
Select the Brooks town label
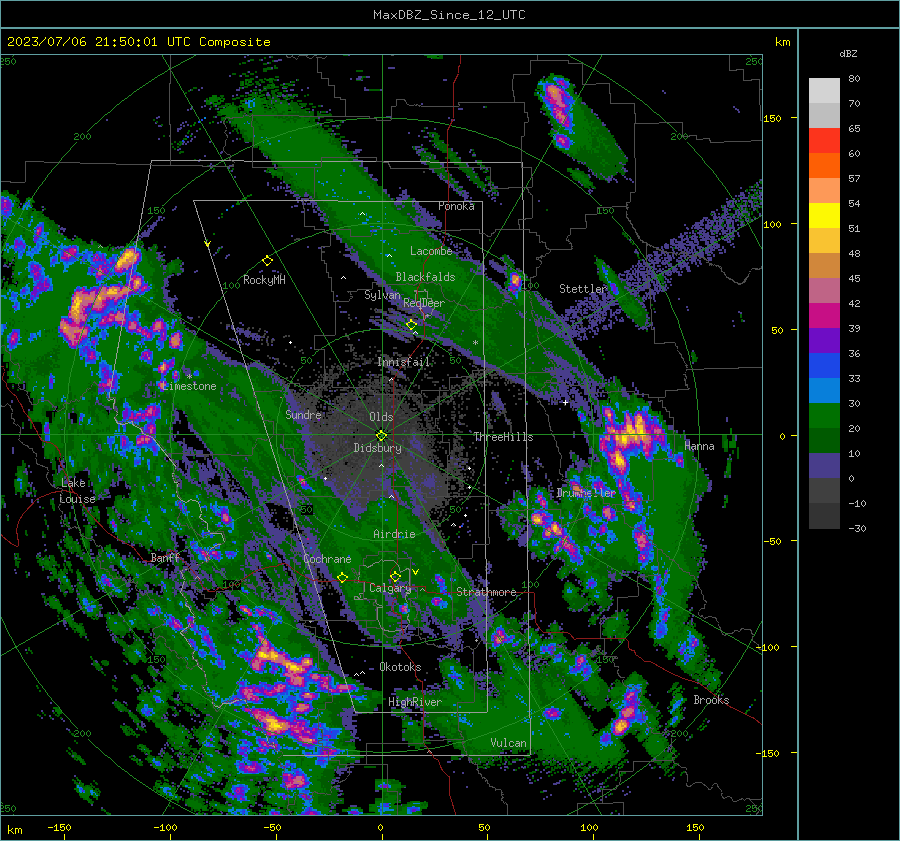click(x=711, y=700)
